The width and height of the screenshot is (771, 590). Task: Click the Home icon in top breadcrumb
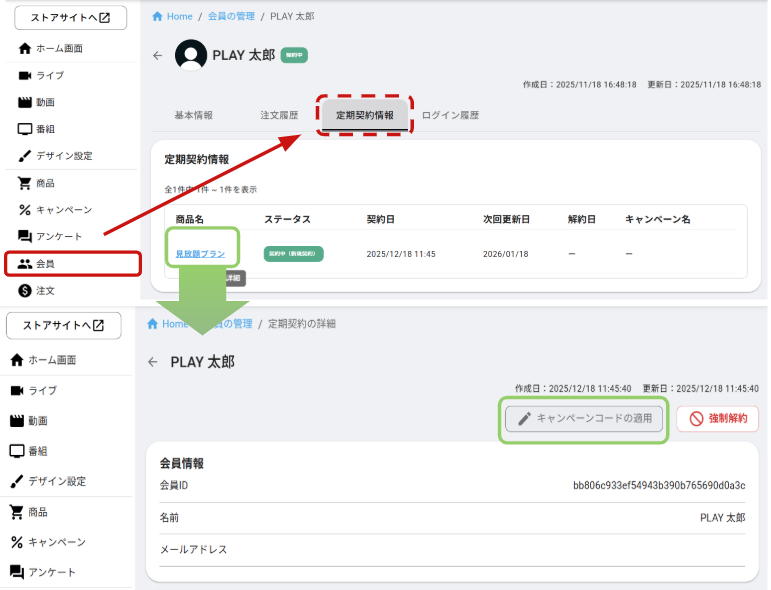[157, 17]
